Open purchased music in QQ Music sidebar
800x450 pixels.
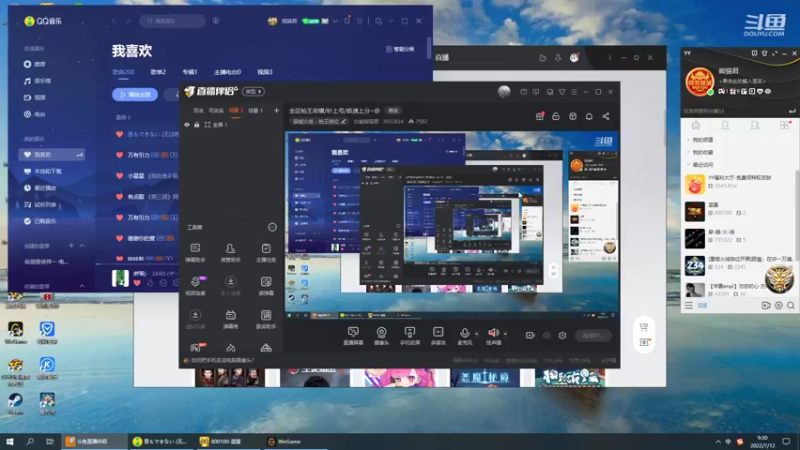40,221
